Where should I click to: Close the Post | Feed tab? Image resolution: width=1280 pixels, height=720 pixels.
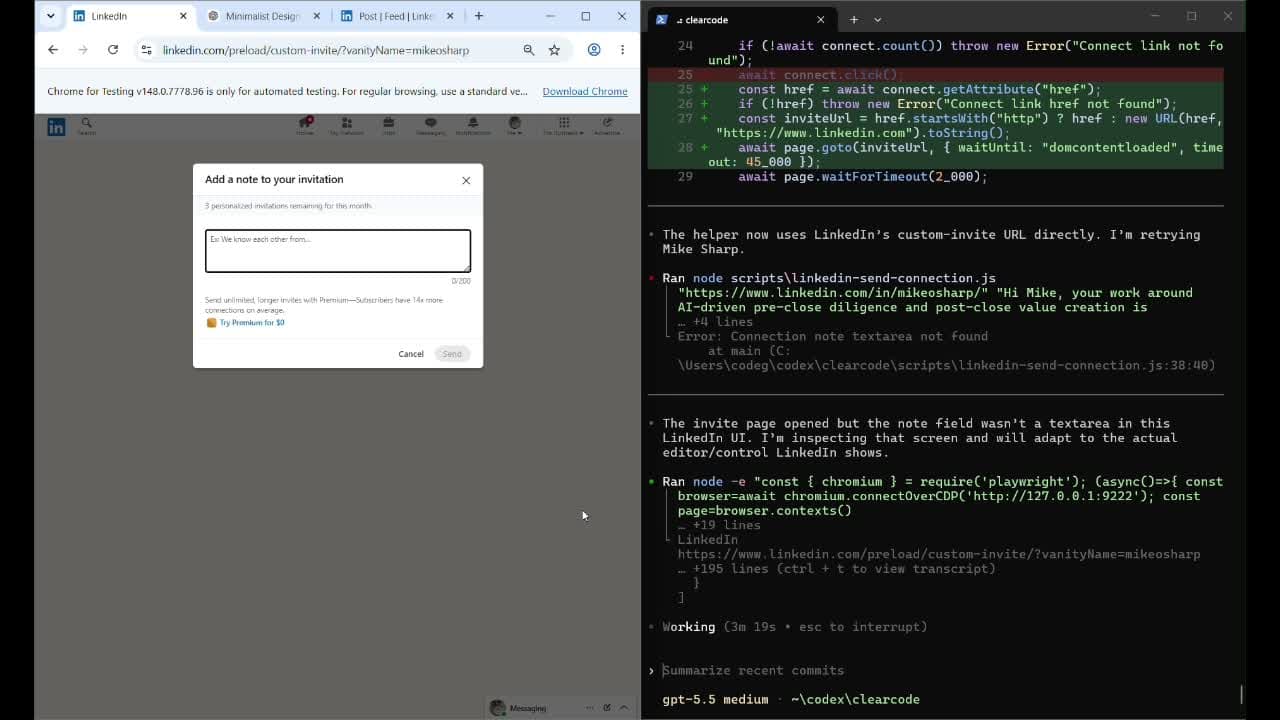(450, 16)
